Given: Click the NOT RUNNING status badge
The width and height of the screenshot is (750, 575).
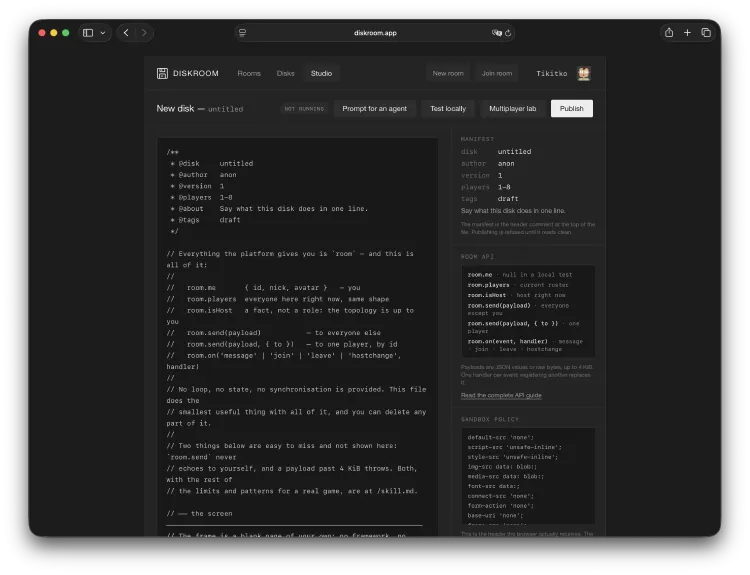Looking at the screenshot, I should tap(304, 109).
